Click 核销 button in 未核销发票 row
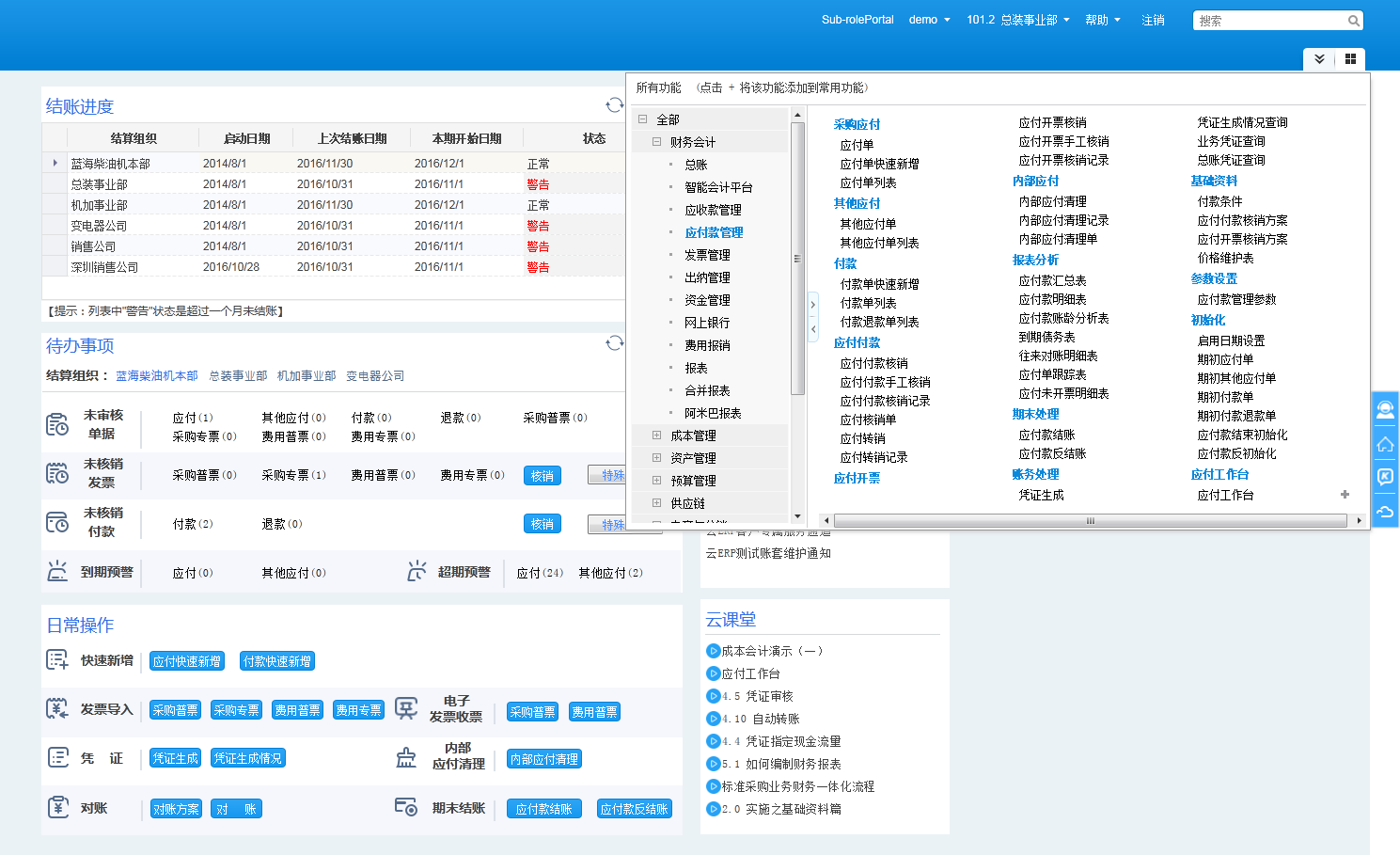Screen dimensions: 1400x855 click(x=542, y=475)
